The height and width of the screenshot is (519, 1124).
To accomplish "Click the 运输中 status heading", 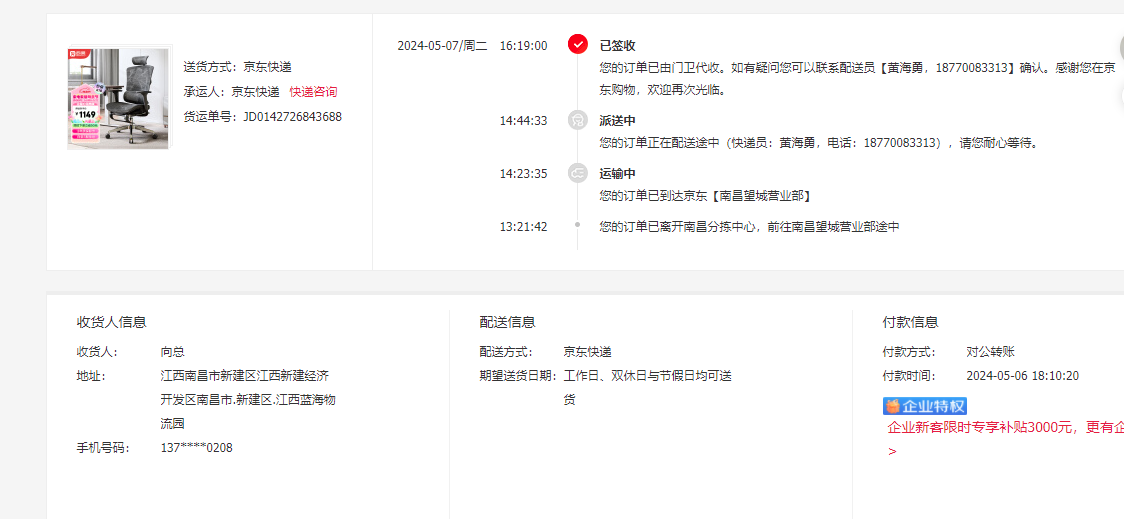I will 618,173.
